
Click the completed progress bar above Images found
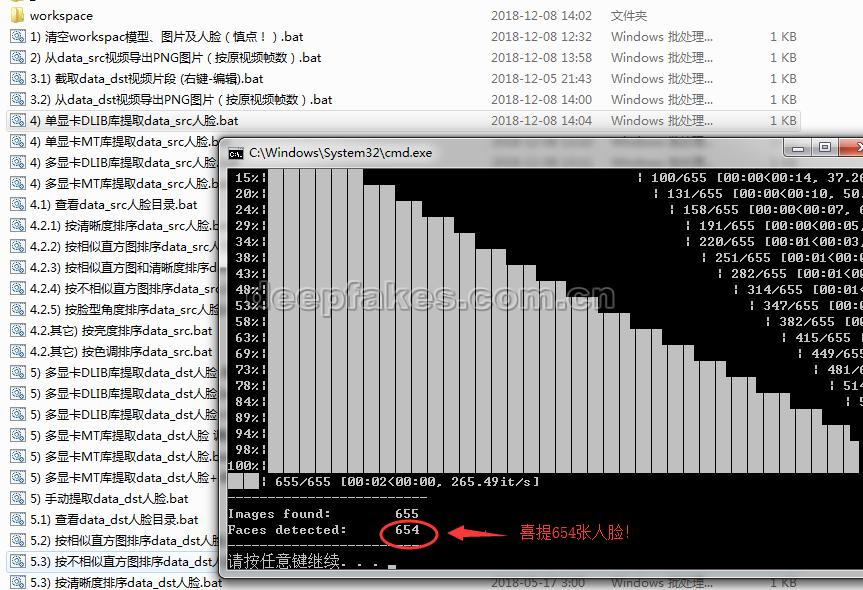(x=243, y=482)
